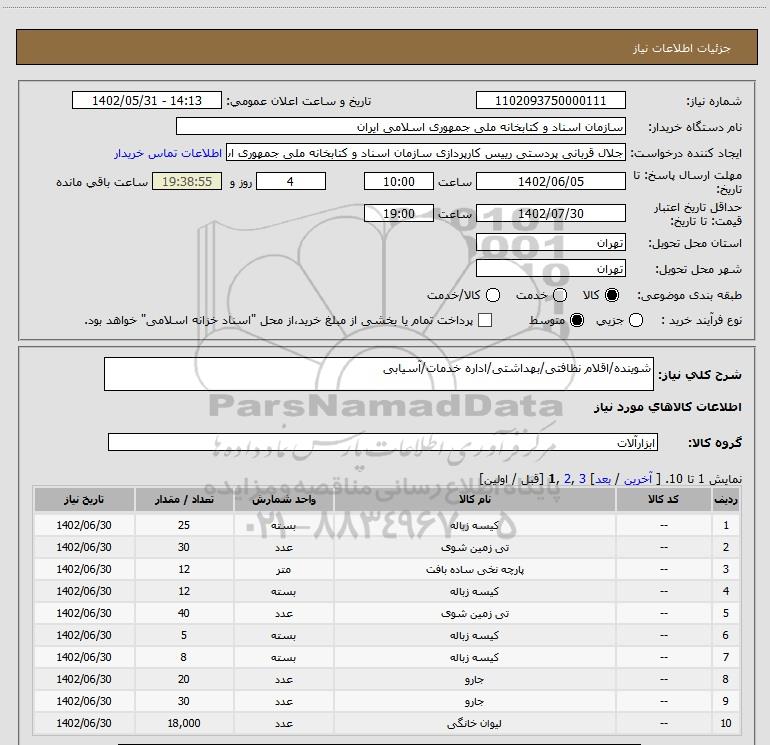
Task: Click the delivery province field تهران
Action: click(x=550, y=243)
